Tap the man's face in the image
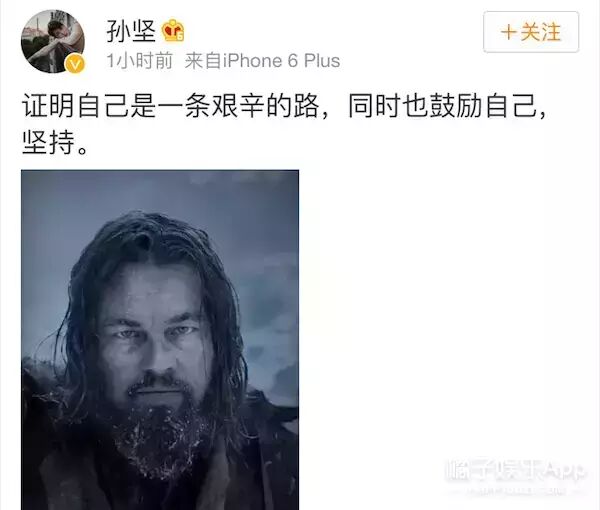The height and width of the screenshot is (510, 600). (157, 337)
